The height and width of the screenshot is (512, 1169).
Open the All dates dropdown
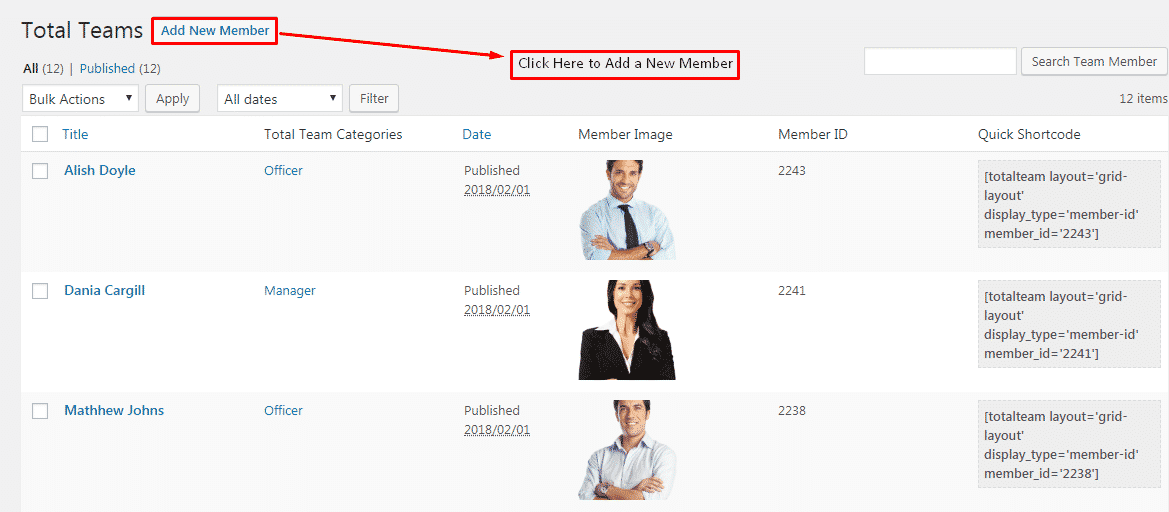(x=280, y=98)
